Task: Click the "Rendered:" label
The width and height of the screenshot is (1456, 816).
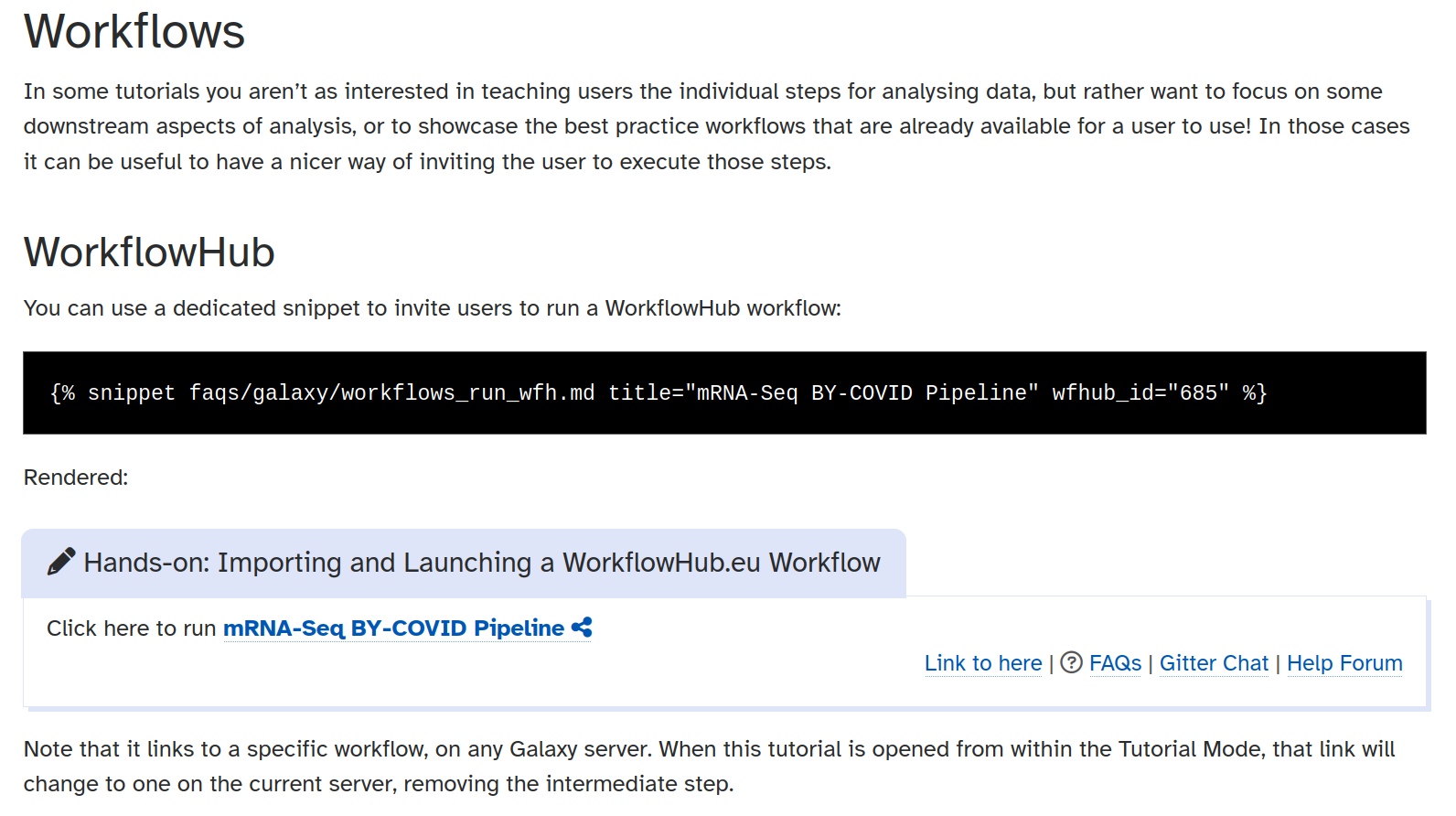Action: coord(76,478)
